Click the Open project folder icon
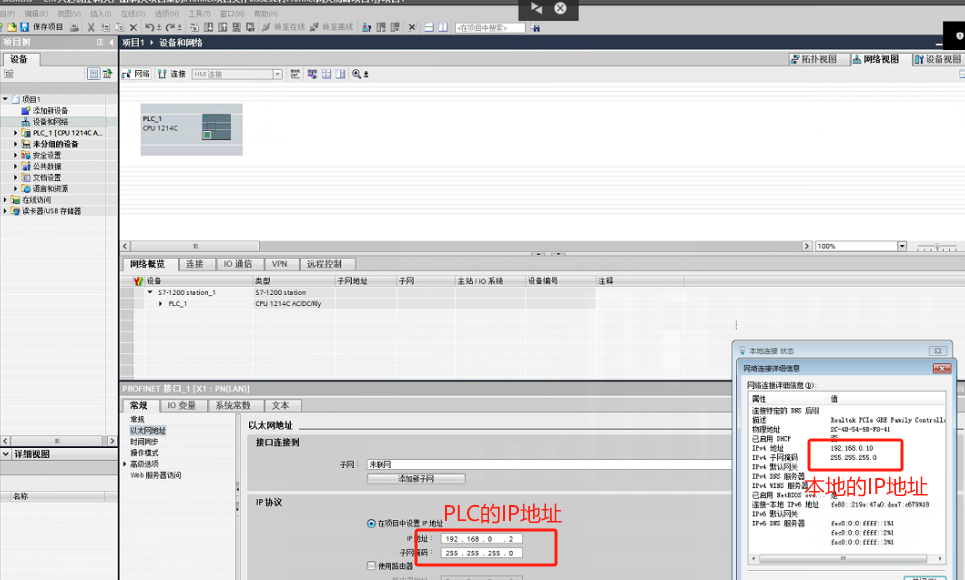 tap(12, 27)
